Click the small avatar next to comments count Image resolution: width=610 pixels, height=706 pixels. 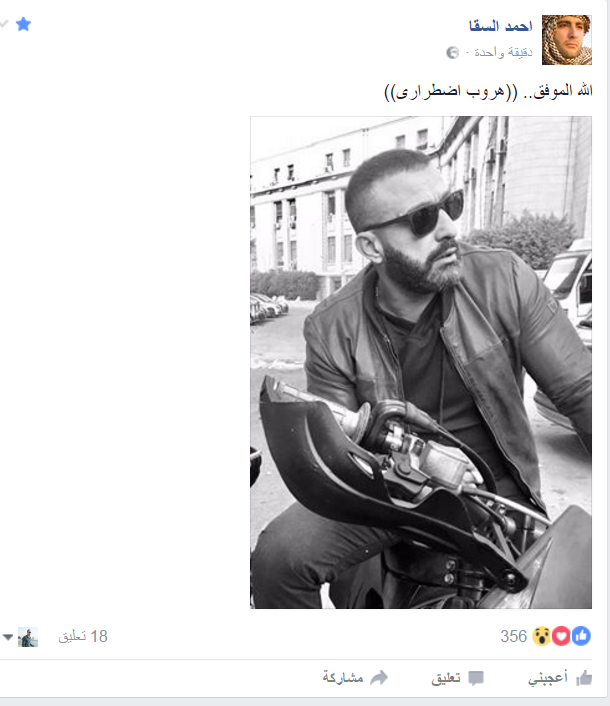(x=28, y=637)
